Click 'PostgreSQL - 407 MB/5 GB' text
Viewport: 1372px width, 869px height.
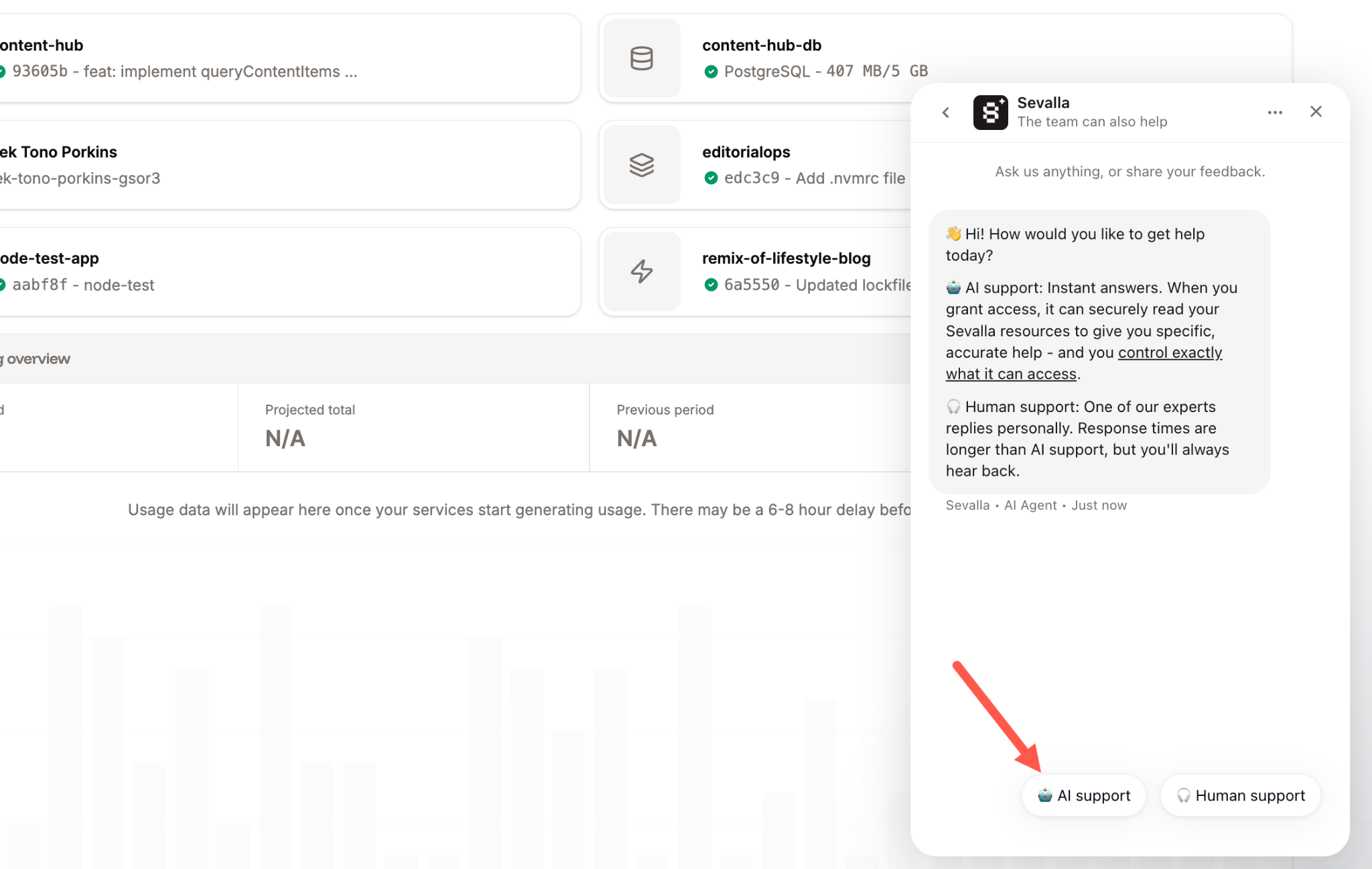[826, 71]
